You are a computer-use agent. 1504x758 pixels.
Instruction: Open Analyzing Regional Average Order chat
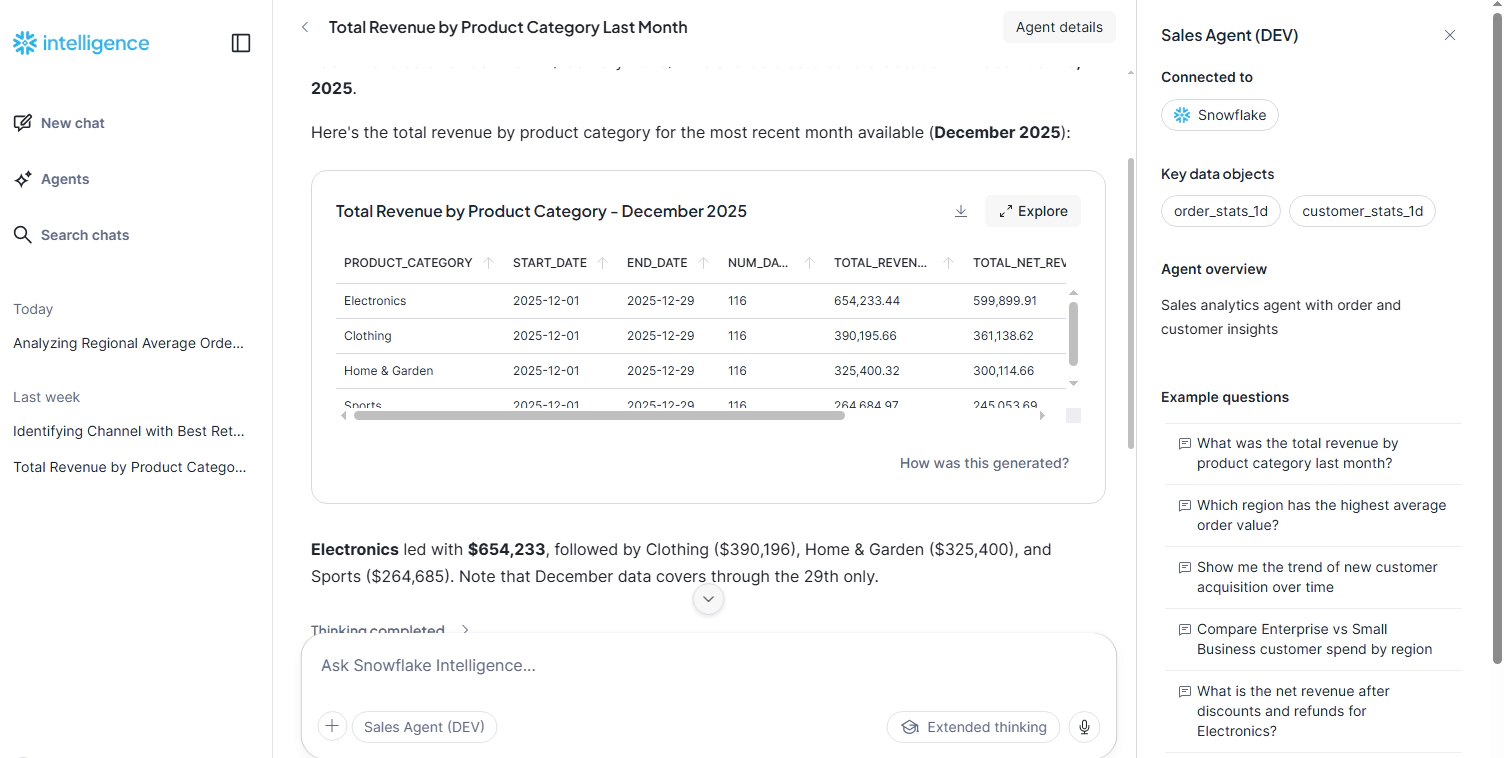128,343
